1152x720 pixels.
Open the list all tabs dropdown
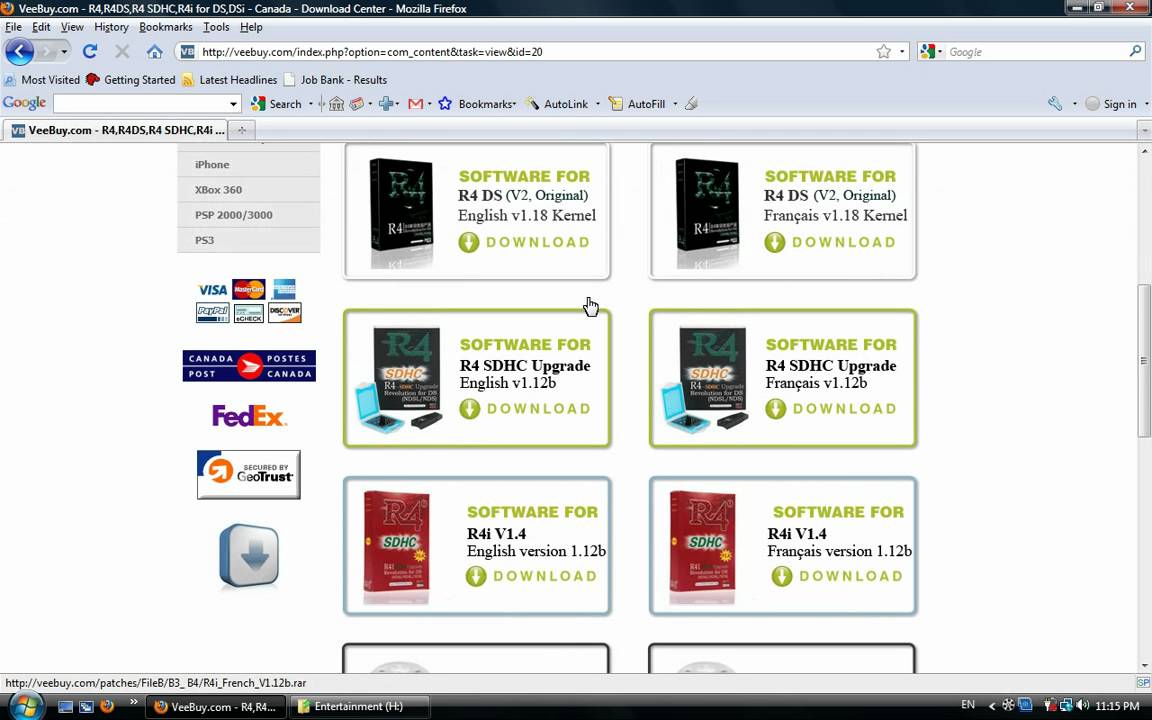[x=1144, y=130]
